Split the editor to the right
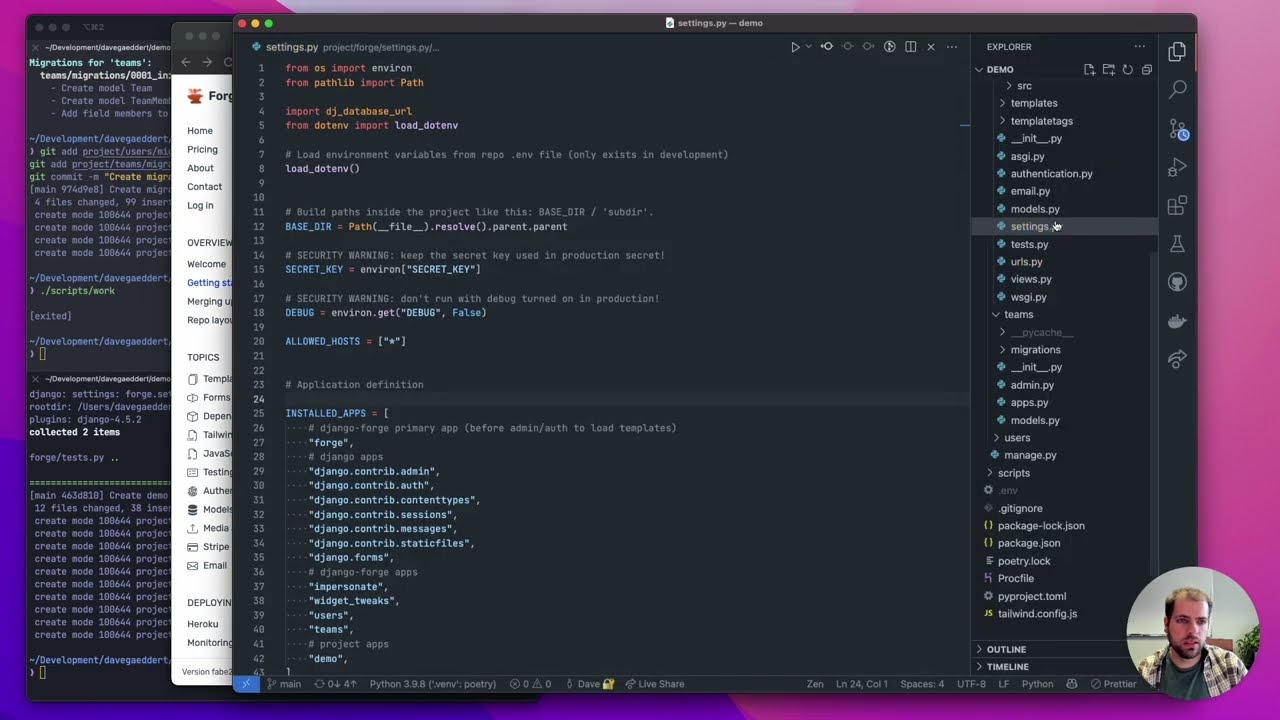The image size is (1280, 720). click(910, 47)
